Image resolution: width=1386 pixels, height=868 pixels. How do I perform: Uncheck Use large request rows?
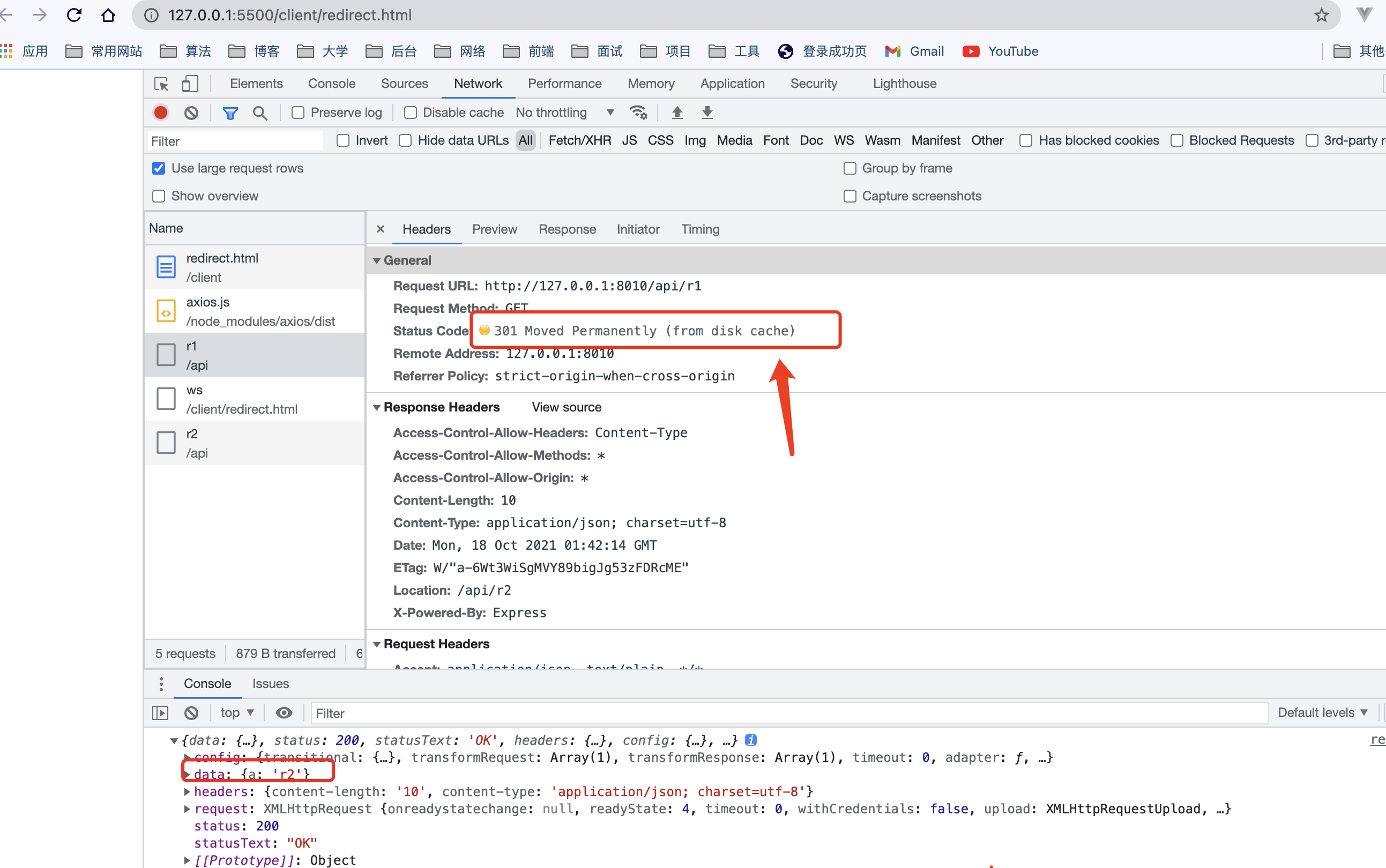click(x=159, y=168)
